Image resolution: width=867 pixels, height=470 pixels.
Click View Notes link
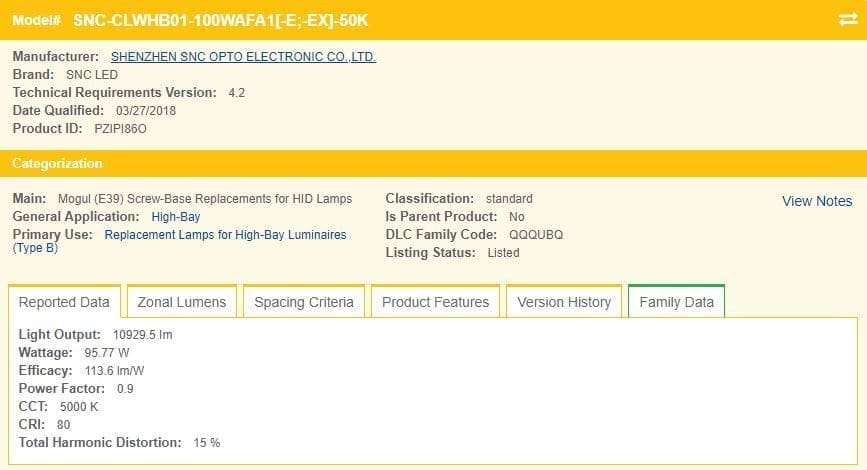817,201
